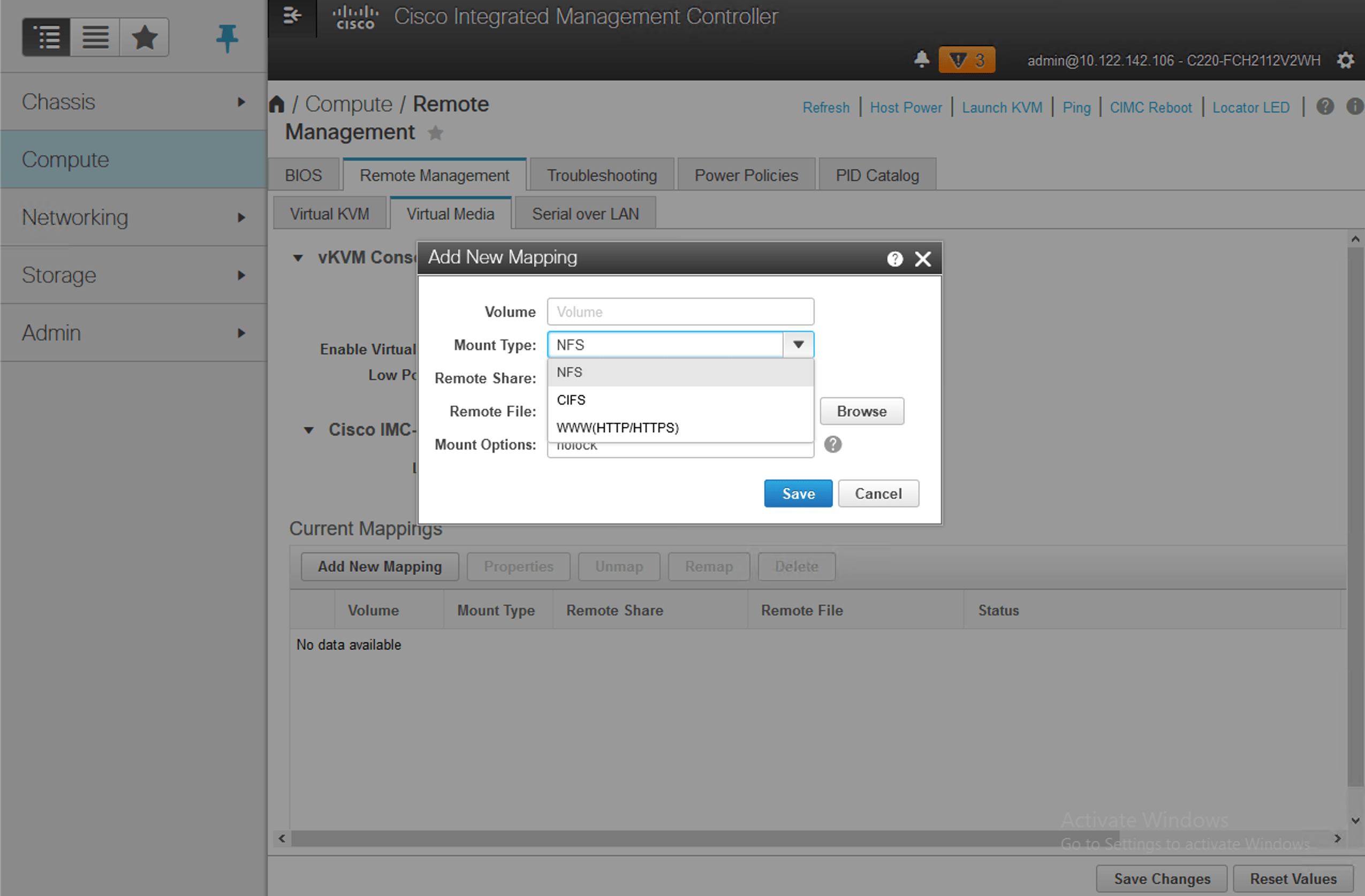Click the Browse button for Remote File

click(861, 411)
